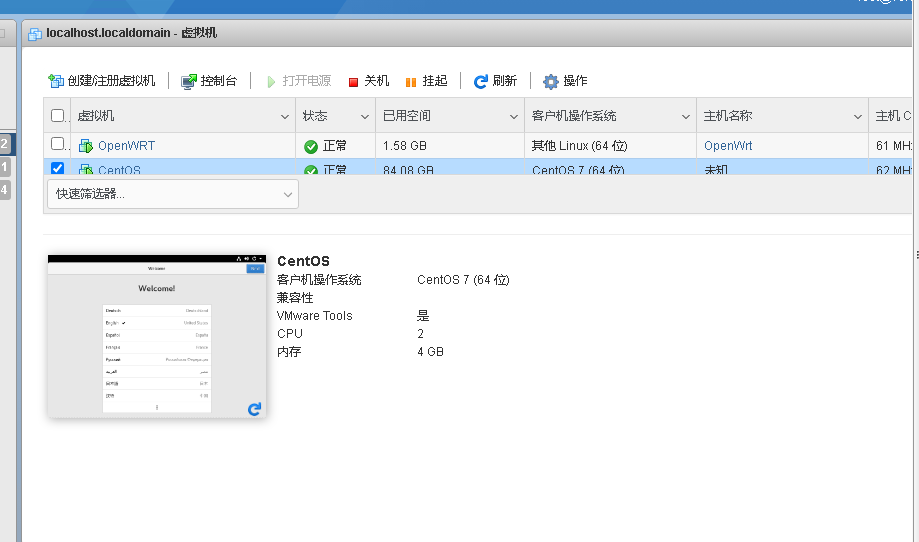Click the memory value 4 GB
This screenshot has width=919, height=542.
430,352
